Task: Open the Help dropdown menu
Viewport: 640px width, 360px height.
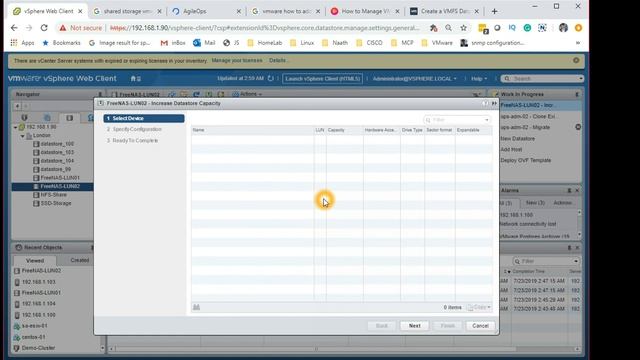Action: point(479,78)
